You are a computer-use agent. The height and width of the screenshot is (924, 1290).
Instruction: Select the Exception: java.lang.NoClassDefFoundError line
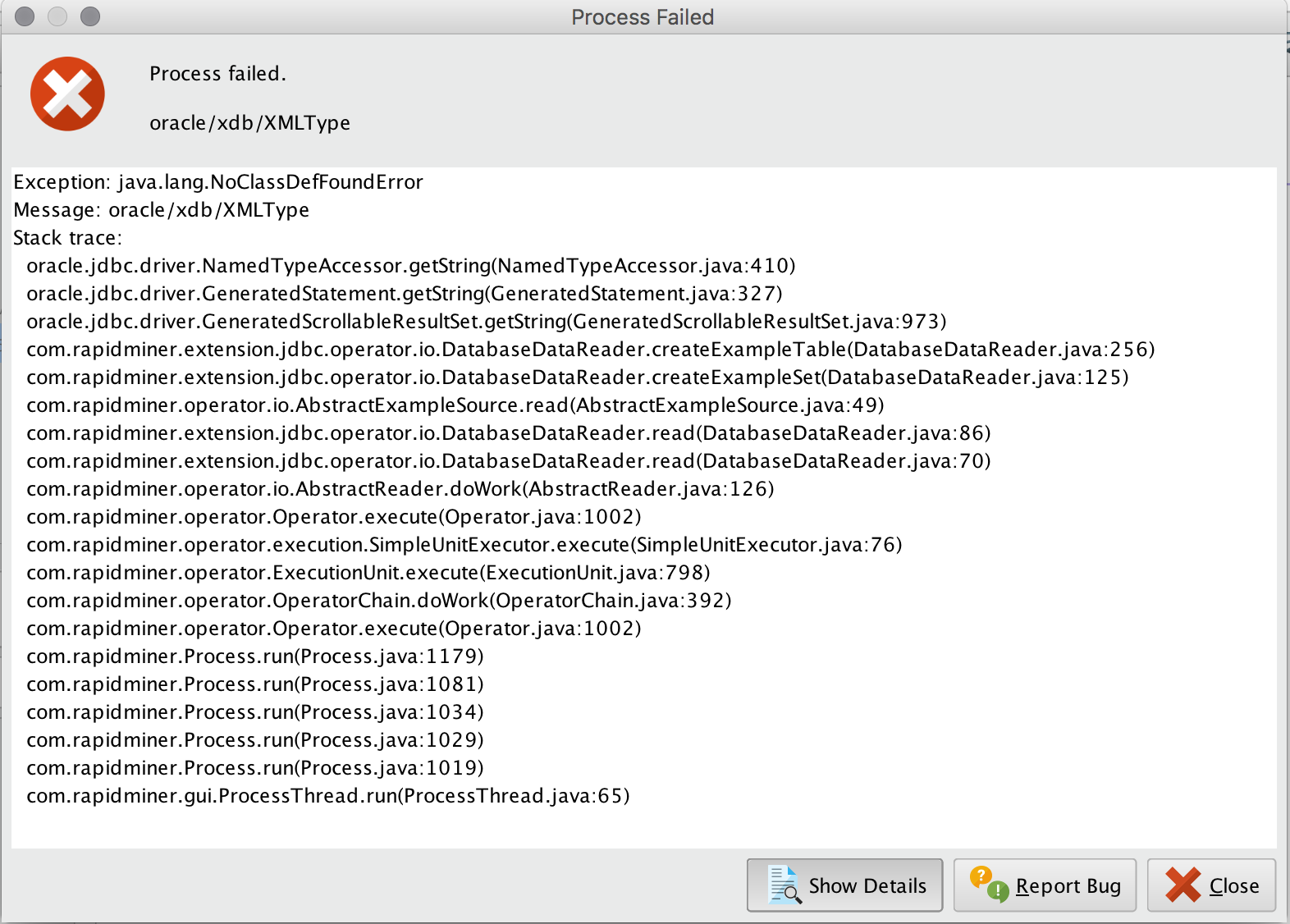(218, 182)
